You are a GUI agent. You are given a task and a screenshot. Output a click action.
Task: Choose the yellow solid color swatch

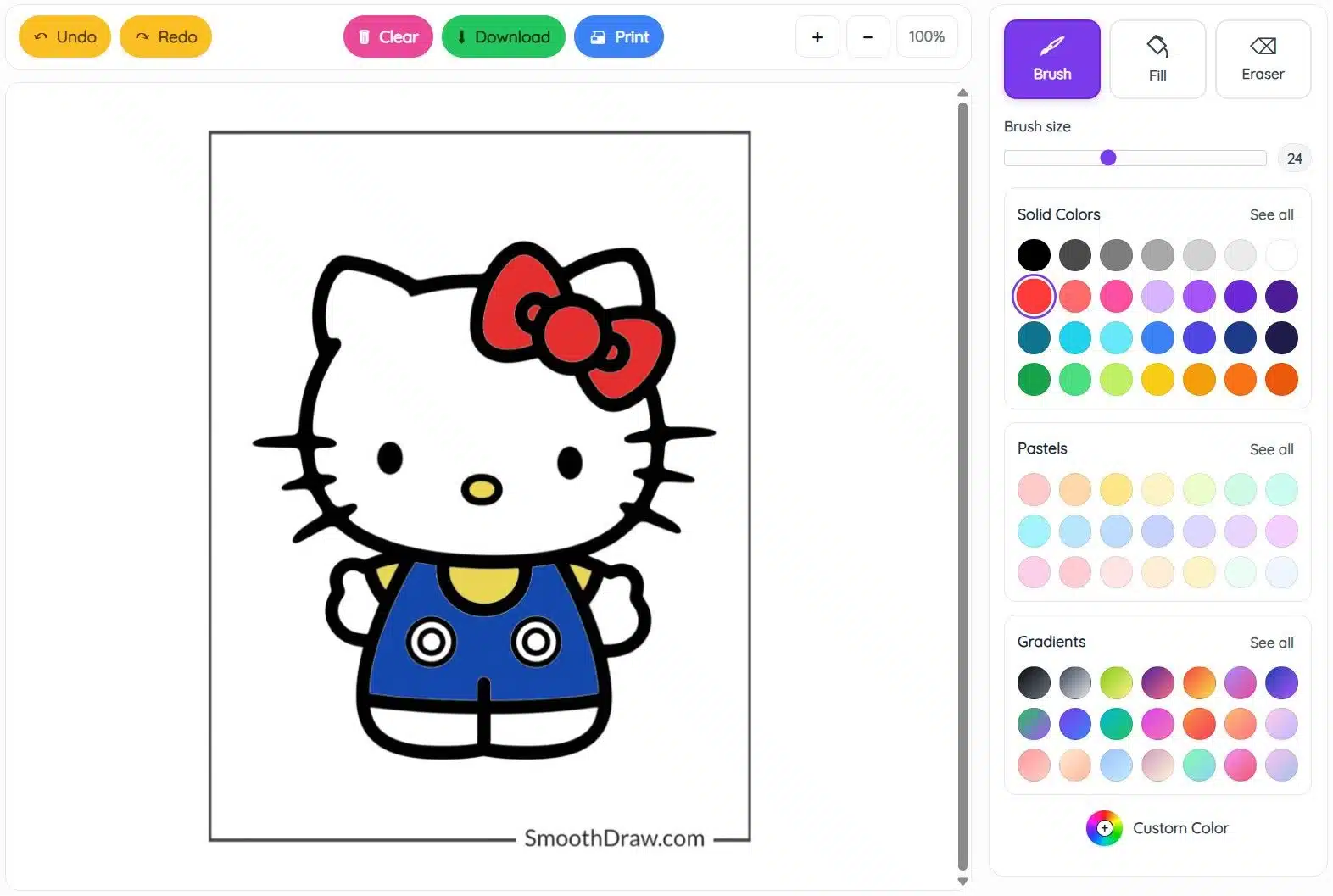coord(1157,379)
